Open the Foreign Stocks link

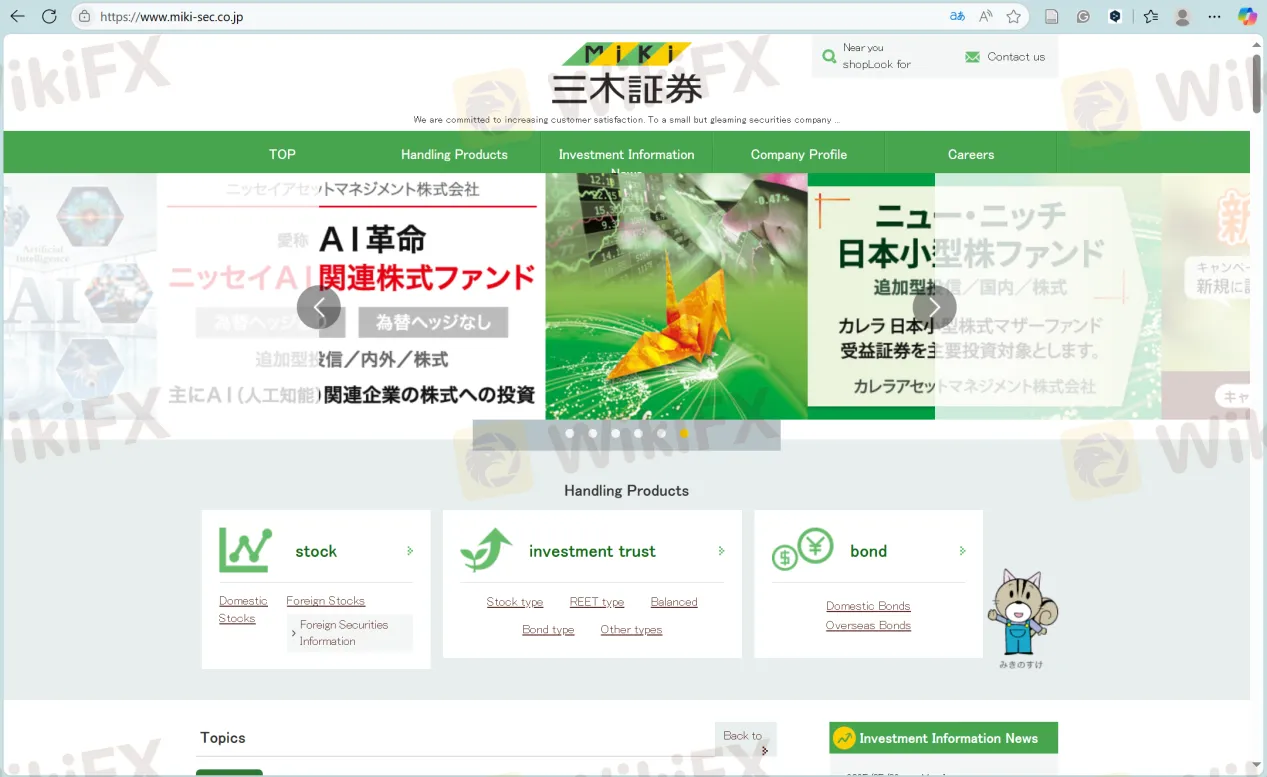325,601
